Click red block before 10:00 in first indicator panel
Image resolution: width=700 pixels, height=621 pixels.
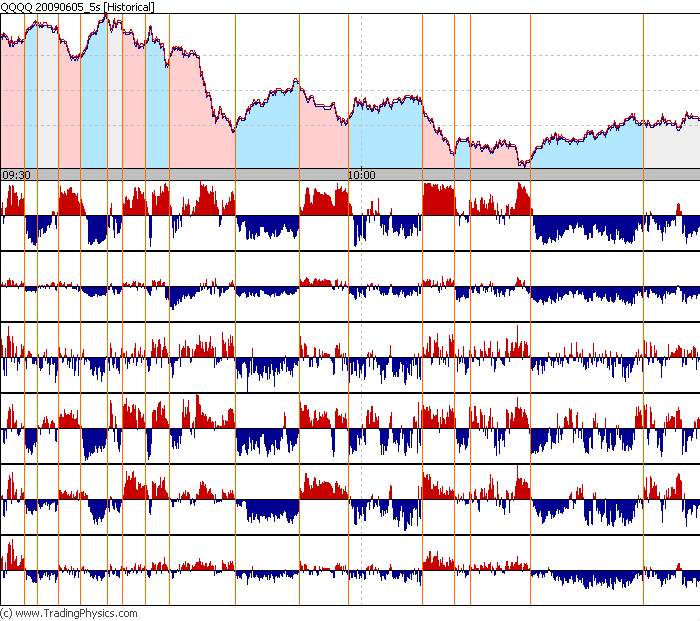coord(325,203)
